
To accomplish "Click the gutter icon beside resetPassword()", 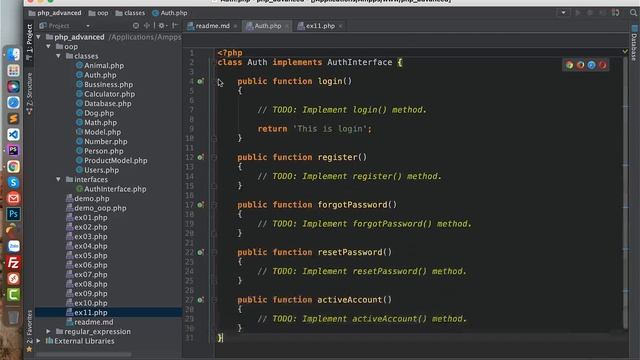I will [200, 252].
